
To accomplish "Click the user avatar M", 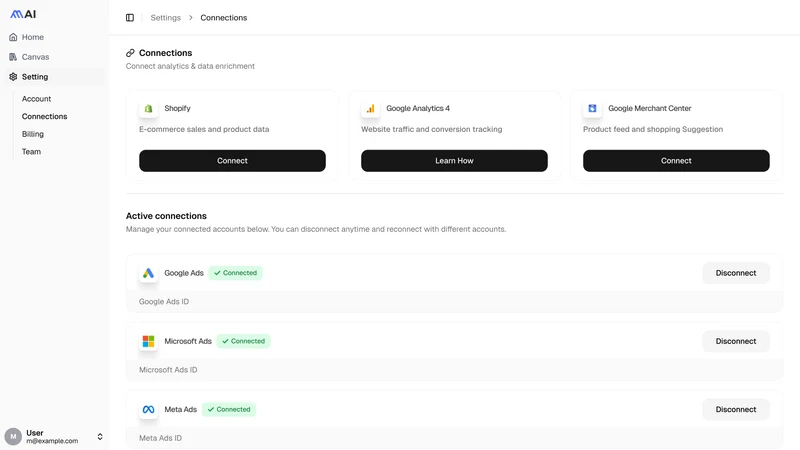I will pyautogui.click(x=13, y=437).
